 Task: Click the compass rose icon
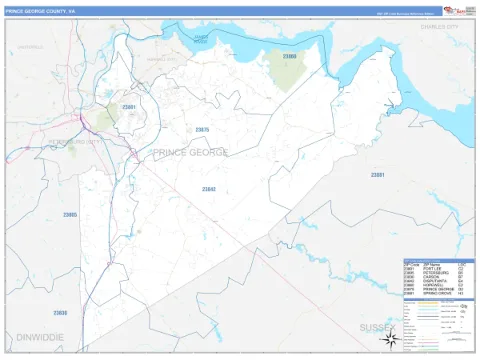tap(391, 340)
